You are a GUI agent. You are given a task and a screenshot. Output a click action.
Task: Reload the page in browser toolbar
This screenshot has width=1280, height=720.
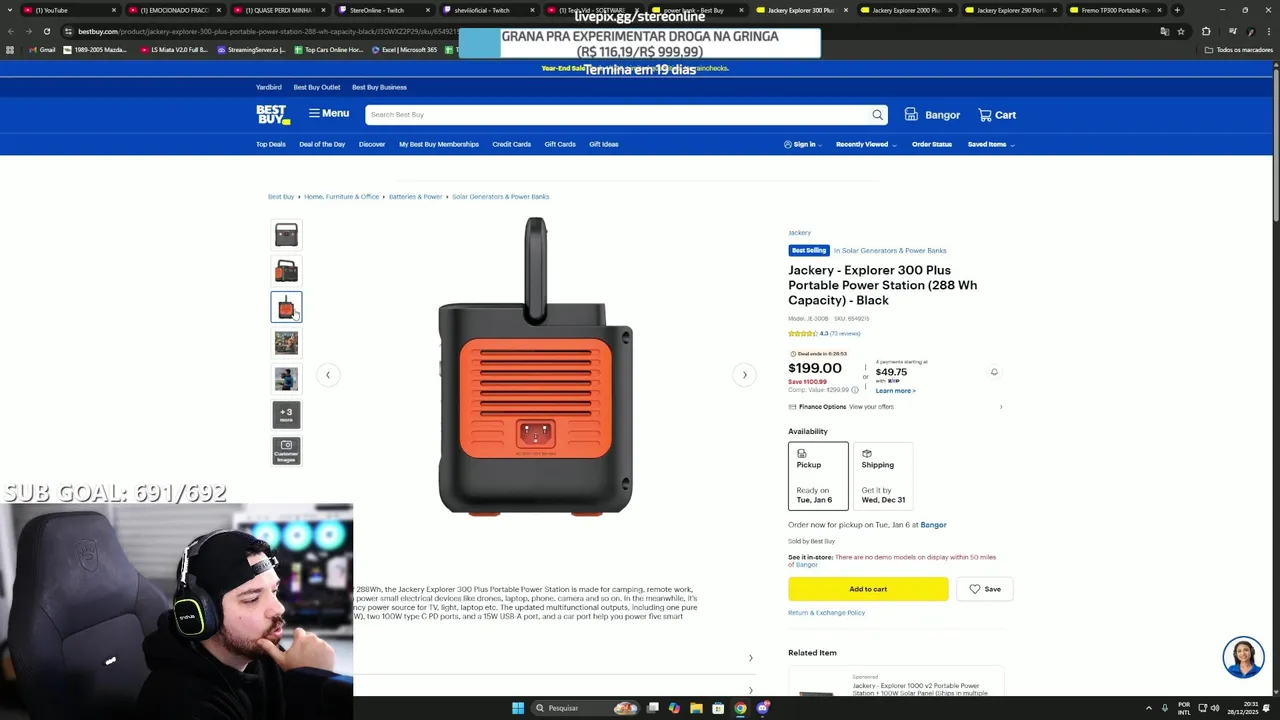pos(47,31)
